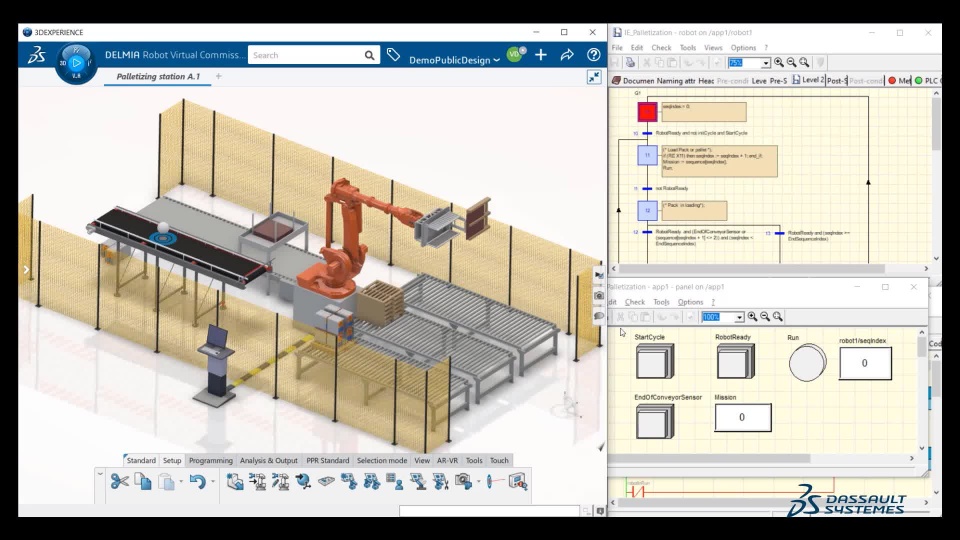Collapse the action bar with its chevron
This screenshot has width=960, height=540.
100,474
